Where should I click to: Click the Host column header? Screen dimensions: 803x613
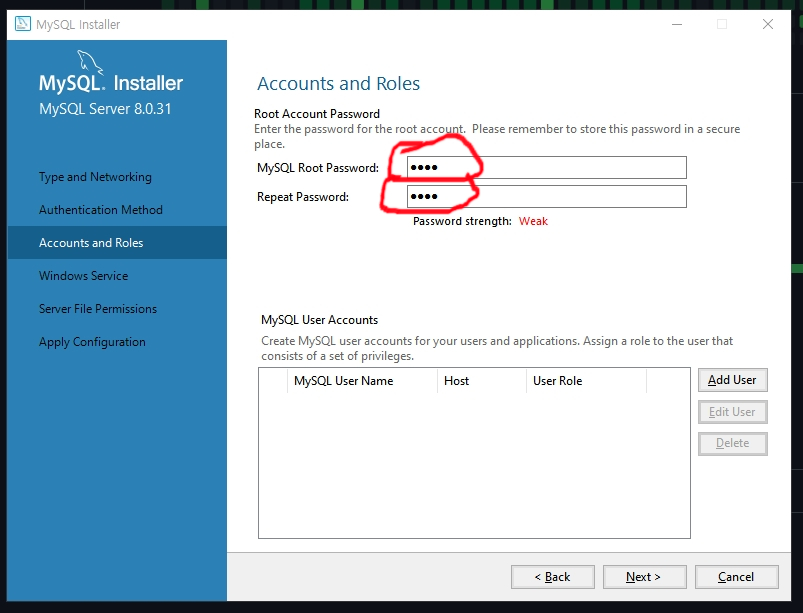click(481, 381)
